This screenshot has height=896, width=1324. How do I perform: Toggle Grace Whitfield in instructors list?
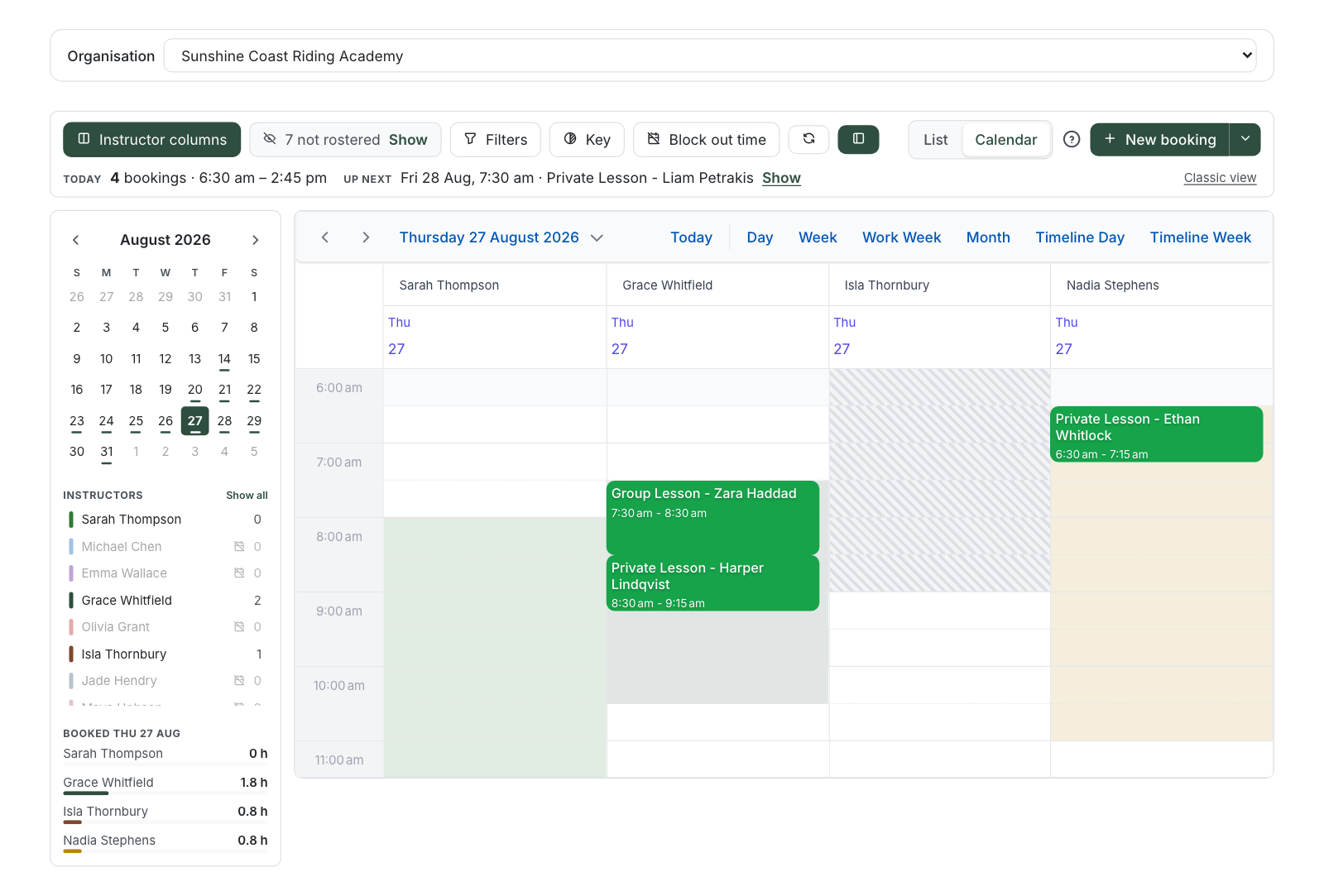pos(165,600)
